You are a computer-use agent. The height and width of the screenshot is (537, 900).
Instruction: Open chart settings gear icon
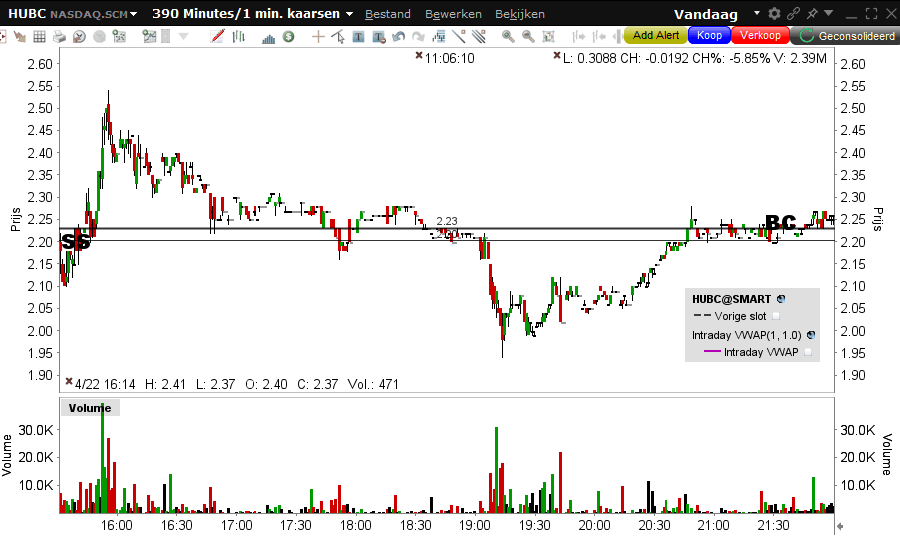click(774, 13)
